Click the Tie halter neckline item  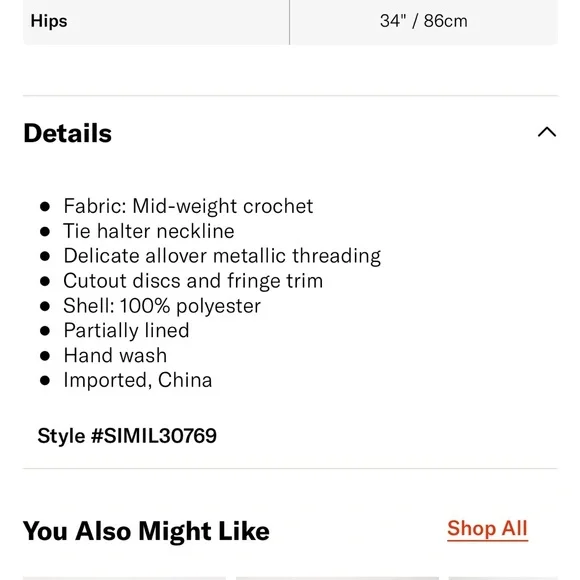149,231
